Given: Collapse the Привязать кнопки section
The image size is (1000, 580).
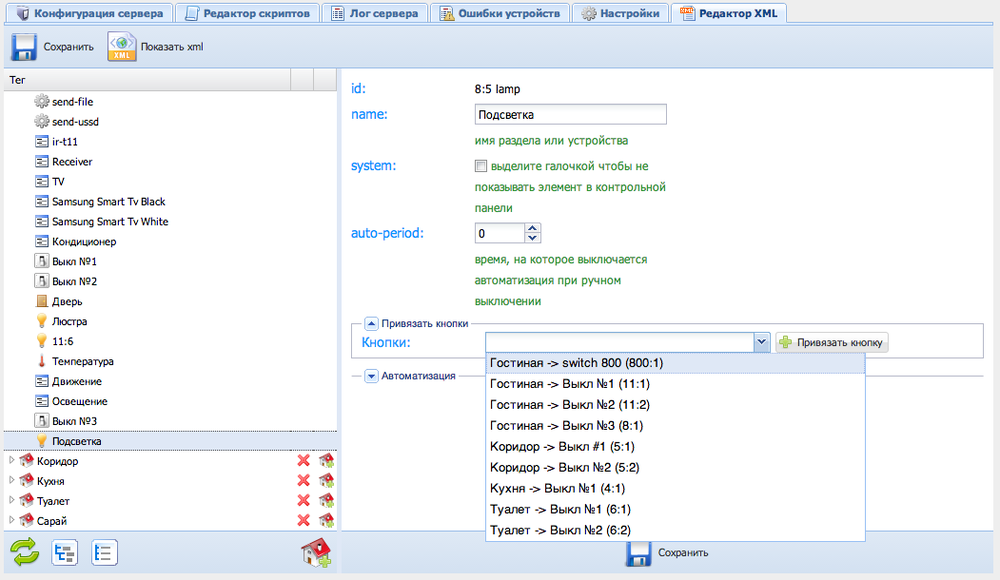Looking at the screenshot, I should click(x=371, y=322).
